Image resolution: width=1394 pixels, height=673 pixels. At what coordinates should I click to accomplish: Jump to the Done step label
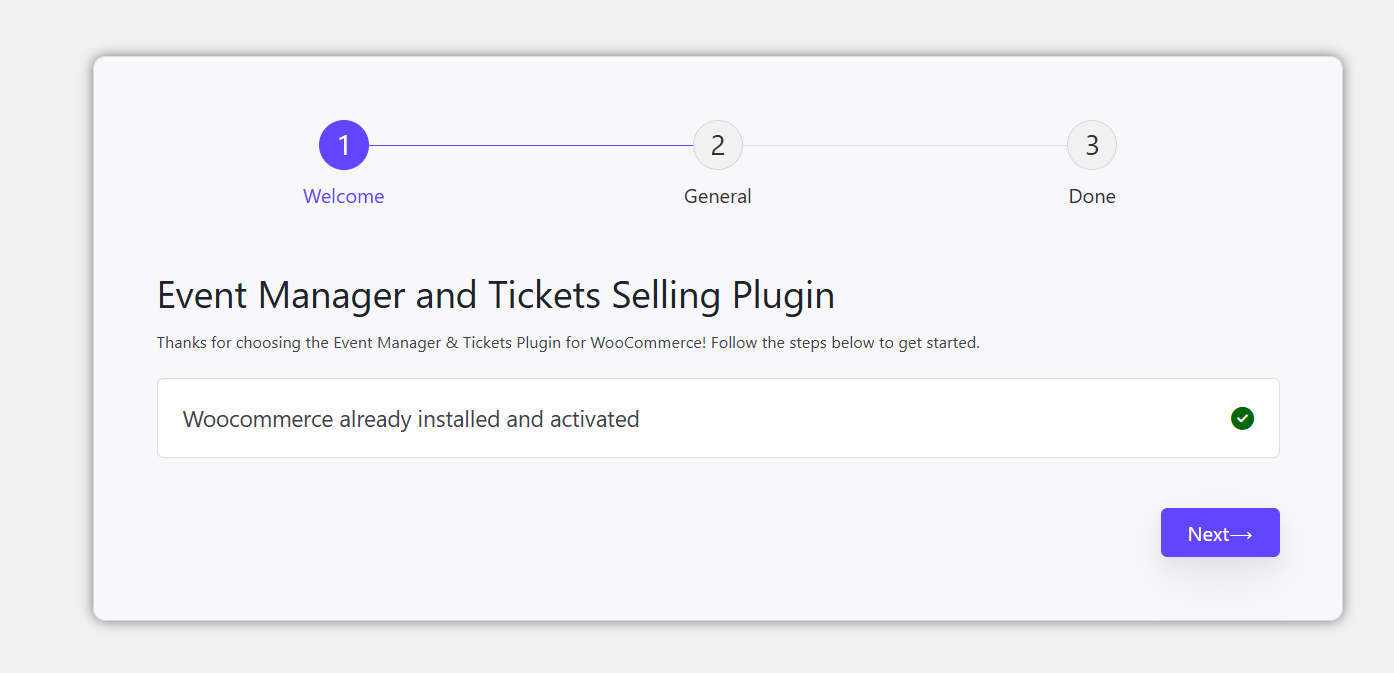(1092, 196)
